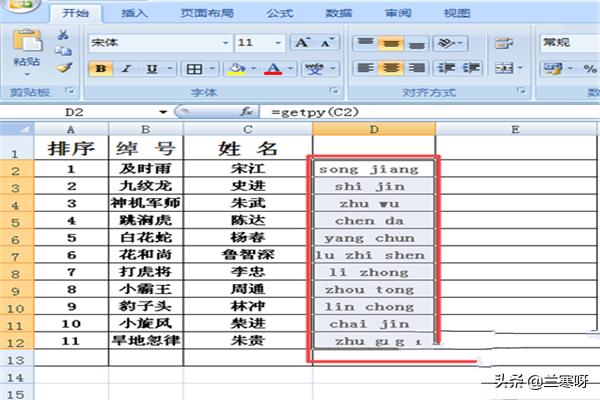Viewport: 600px width, 400px height.
Task: Click the Paste clipboard icon
Action: [x=25, y=44]
